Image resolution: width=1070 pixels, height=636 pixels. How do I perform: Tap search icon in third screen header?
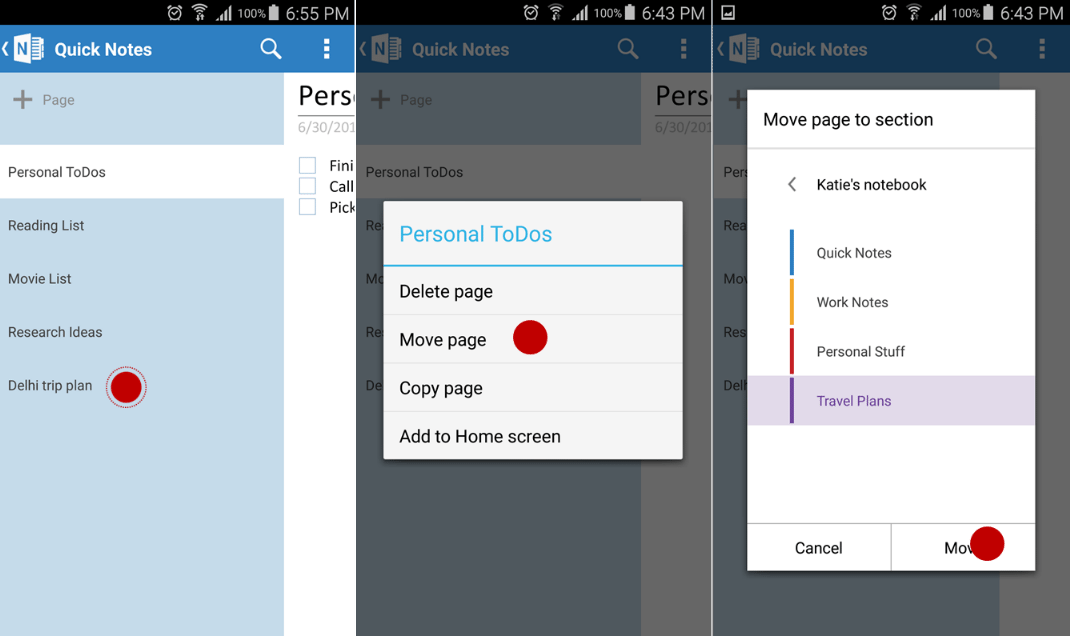(x=986, y=48)
